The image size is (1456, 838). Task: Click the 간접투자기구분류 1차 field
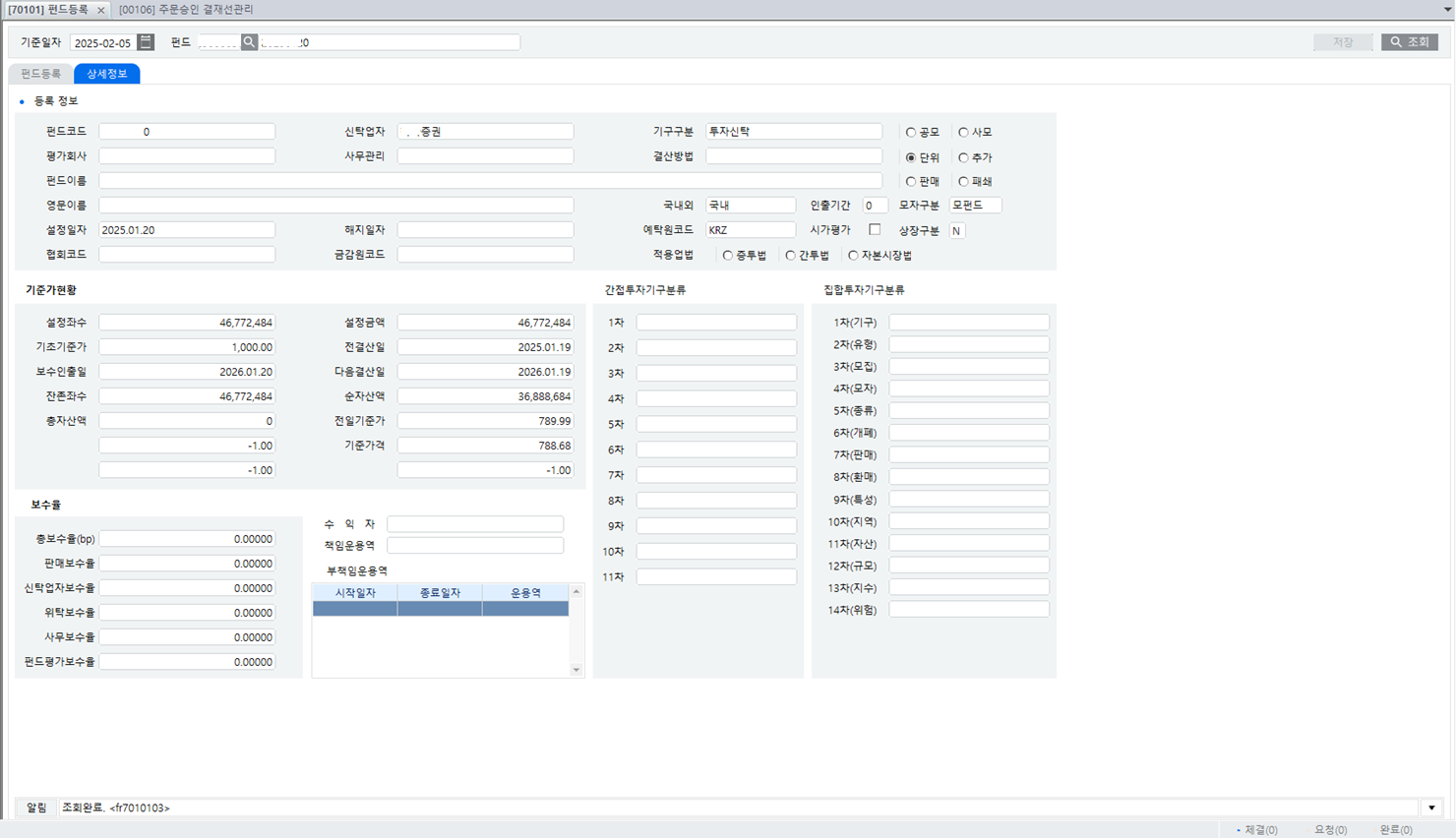[x=716, y=322]
